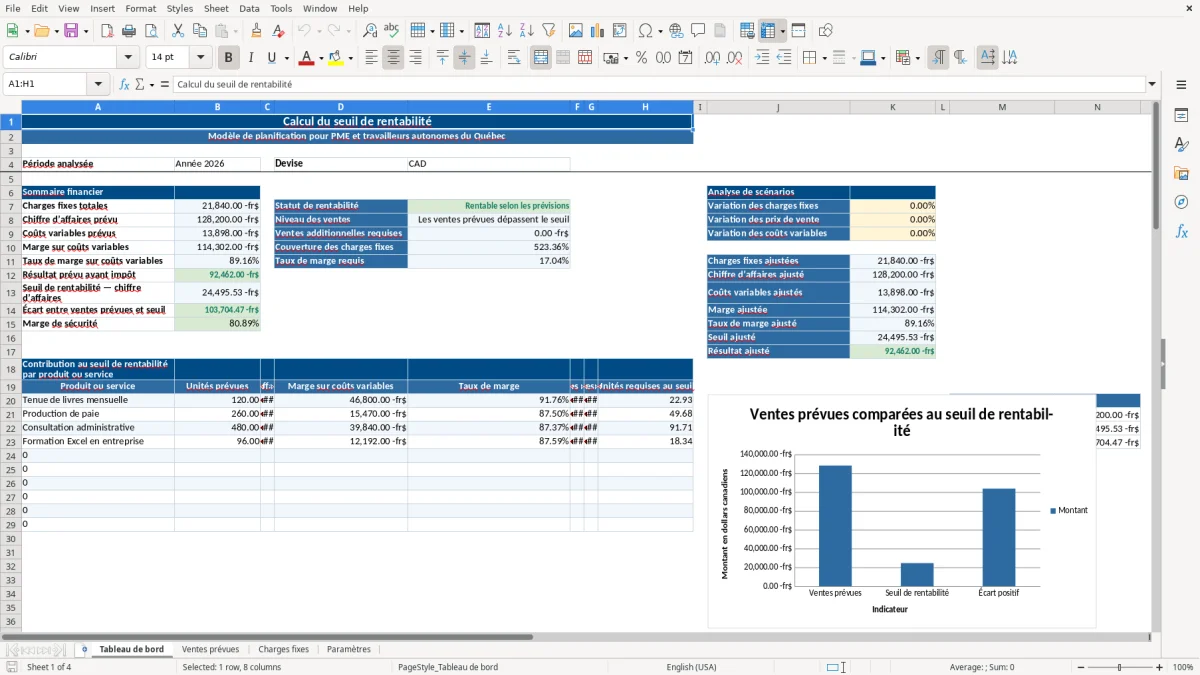Switch to Ventes prévues sheet tab
This screenshot has width=1200, height=675.
tap(210, 649)
